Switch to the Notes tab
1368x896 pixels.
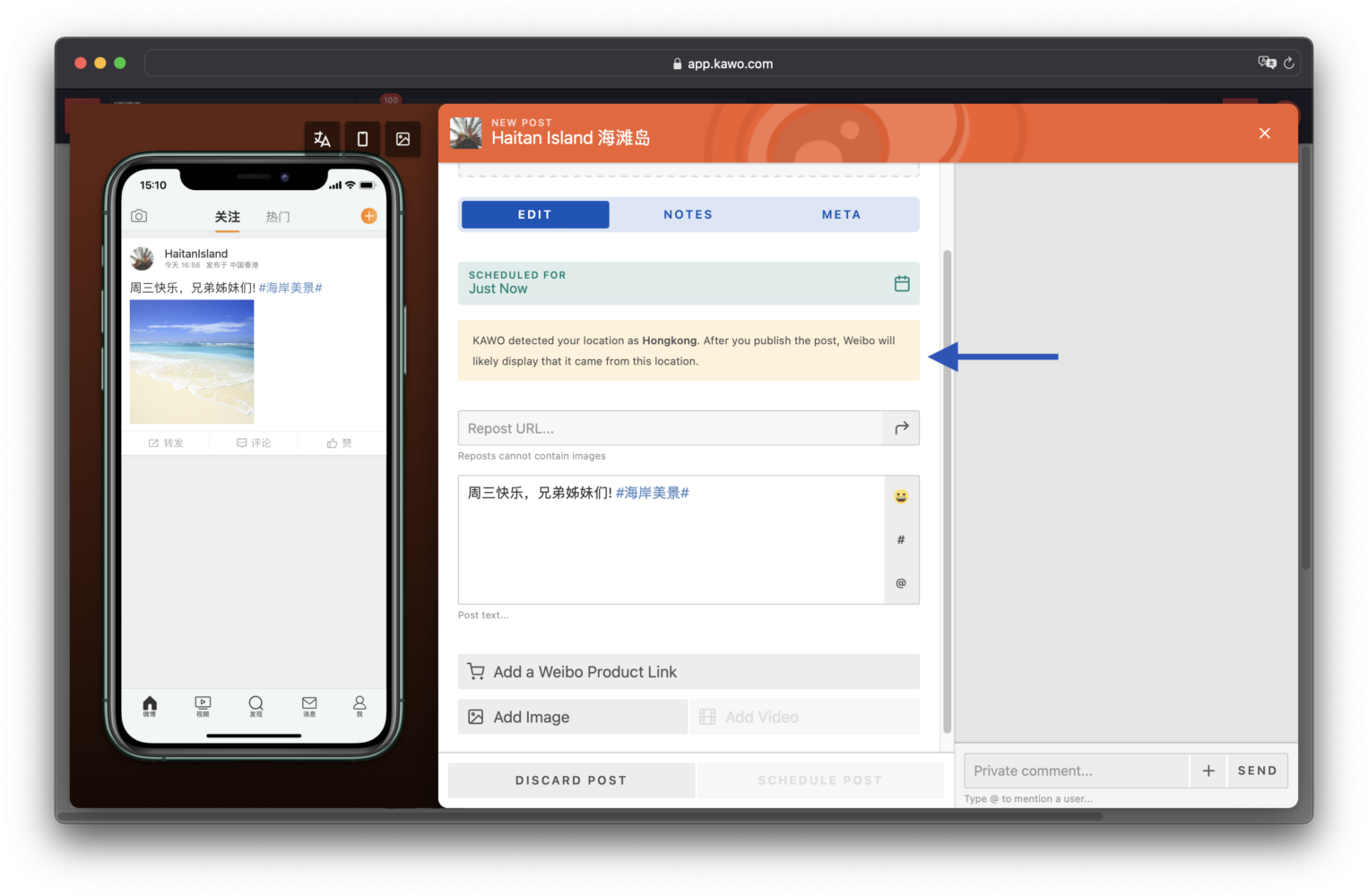[688, 215]
